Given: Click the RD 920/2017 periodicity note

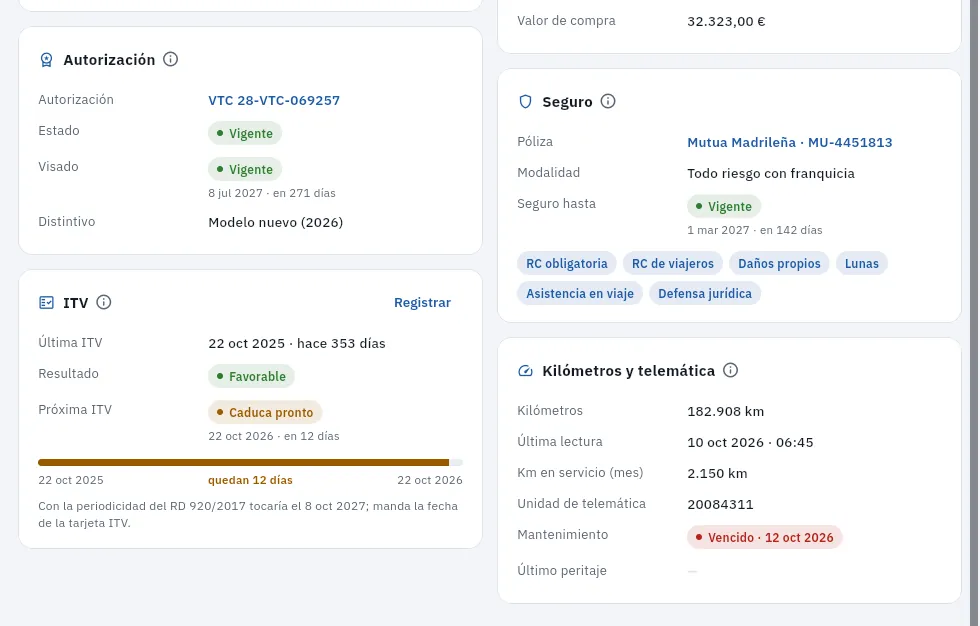Looking at the screenshot, I should (248, 515).
